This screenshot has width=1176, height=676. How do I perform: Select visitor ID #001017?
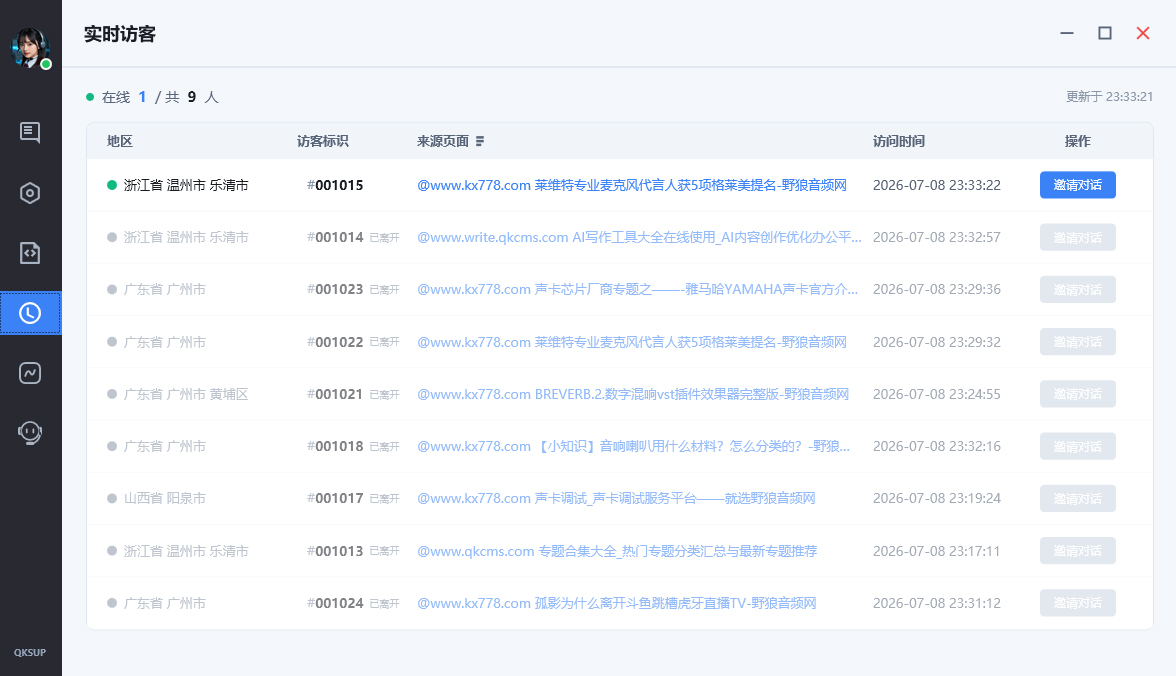click(335, 498)
